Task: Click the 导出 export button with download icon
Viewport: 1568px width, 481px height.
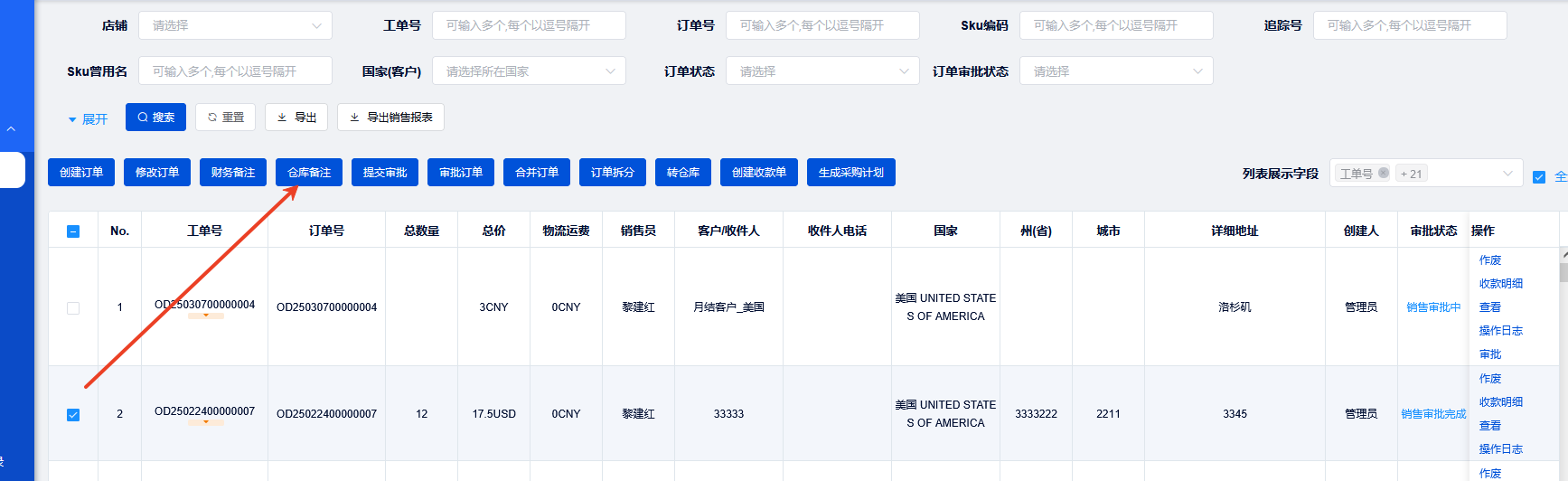Action: pyautogui.click(x=296, y=118)
